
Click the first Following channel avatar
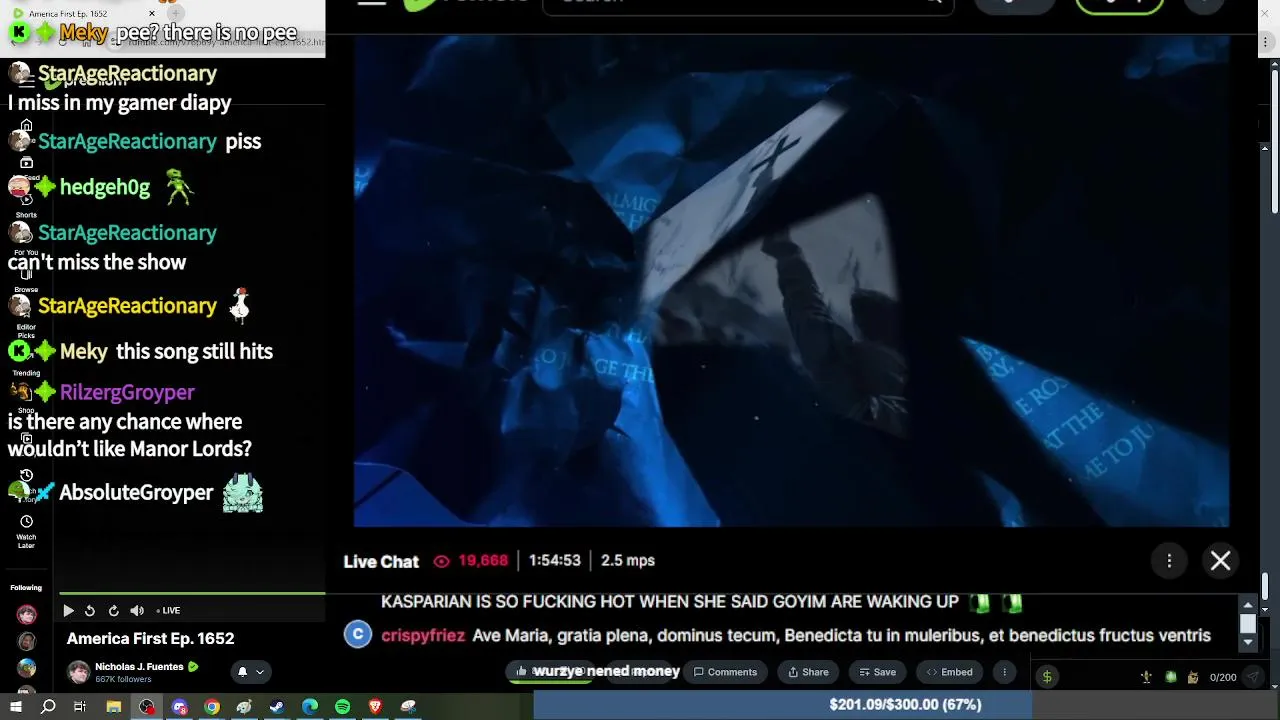(26, 615)
